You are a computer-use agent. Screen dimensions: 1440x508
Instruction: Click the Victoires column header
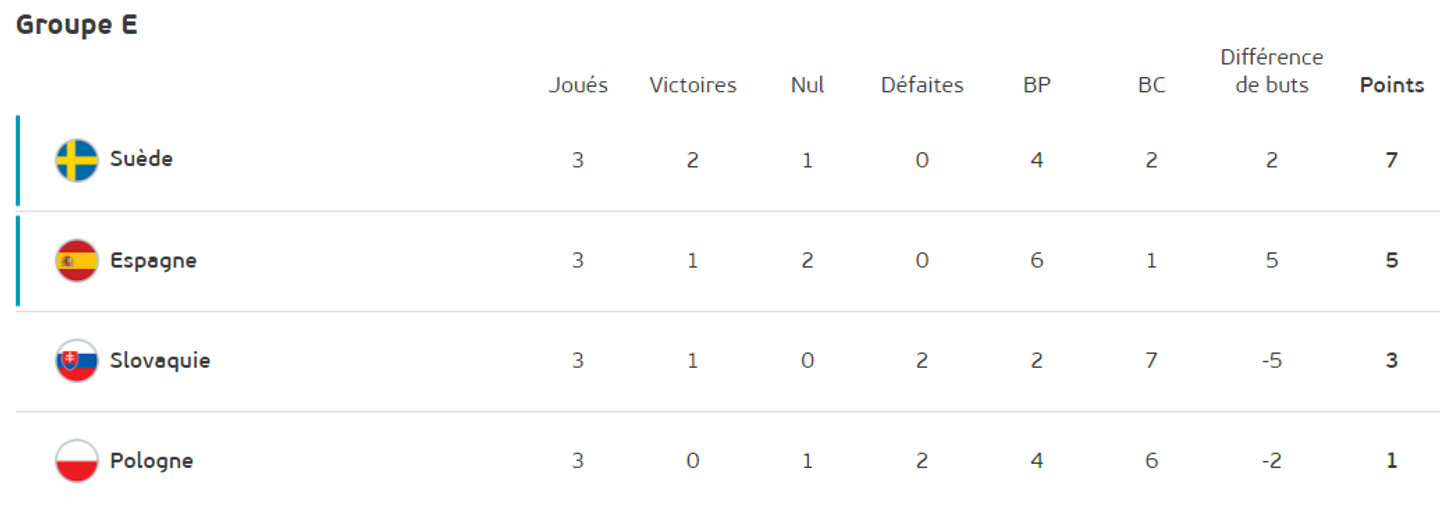(693, 85)
